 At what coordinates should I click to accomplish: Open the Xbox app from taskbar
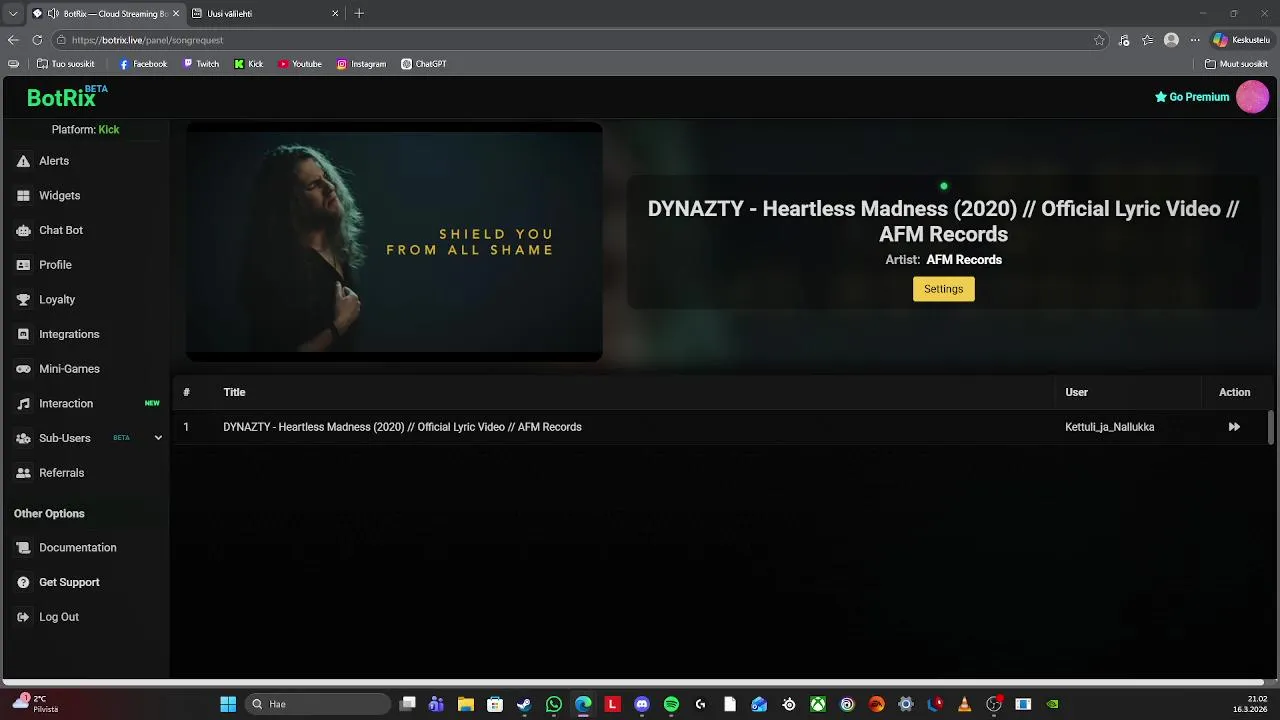tap(818, 704)
